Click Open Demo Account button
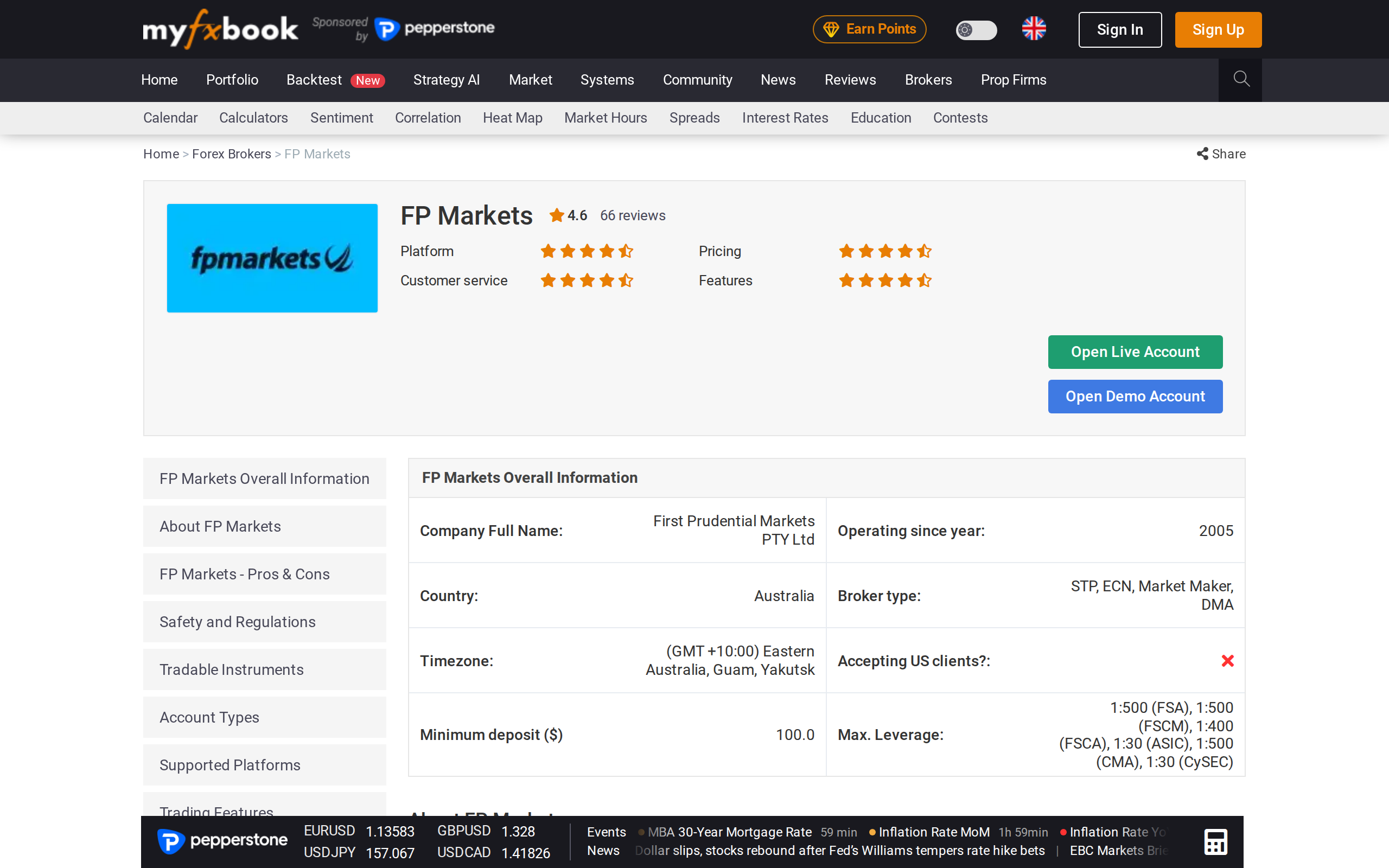The height and width of the screenshot is (868, 1389). pyautogui.click(x=1135, y=397)
